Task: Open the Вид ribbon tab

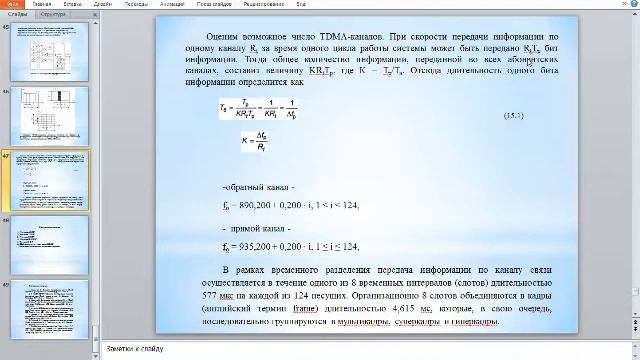Action: click(x=301, y=4)
